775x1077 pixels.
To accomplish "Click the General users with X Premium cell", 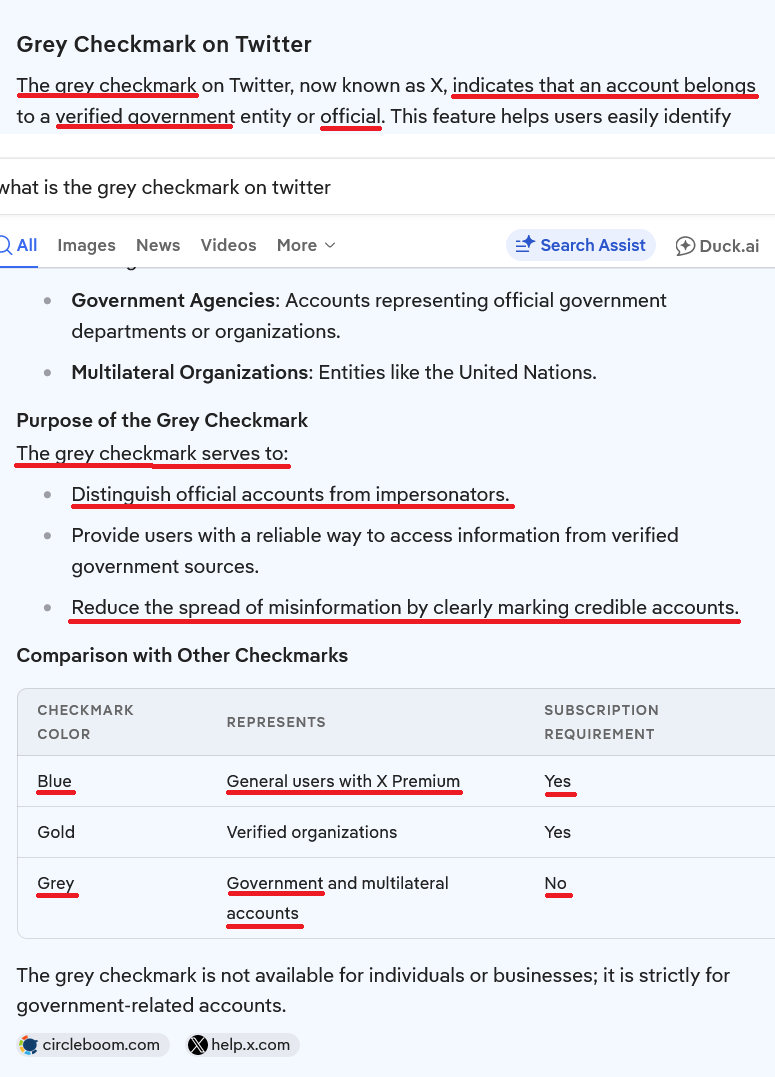I will click(x=343, y=781).
